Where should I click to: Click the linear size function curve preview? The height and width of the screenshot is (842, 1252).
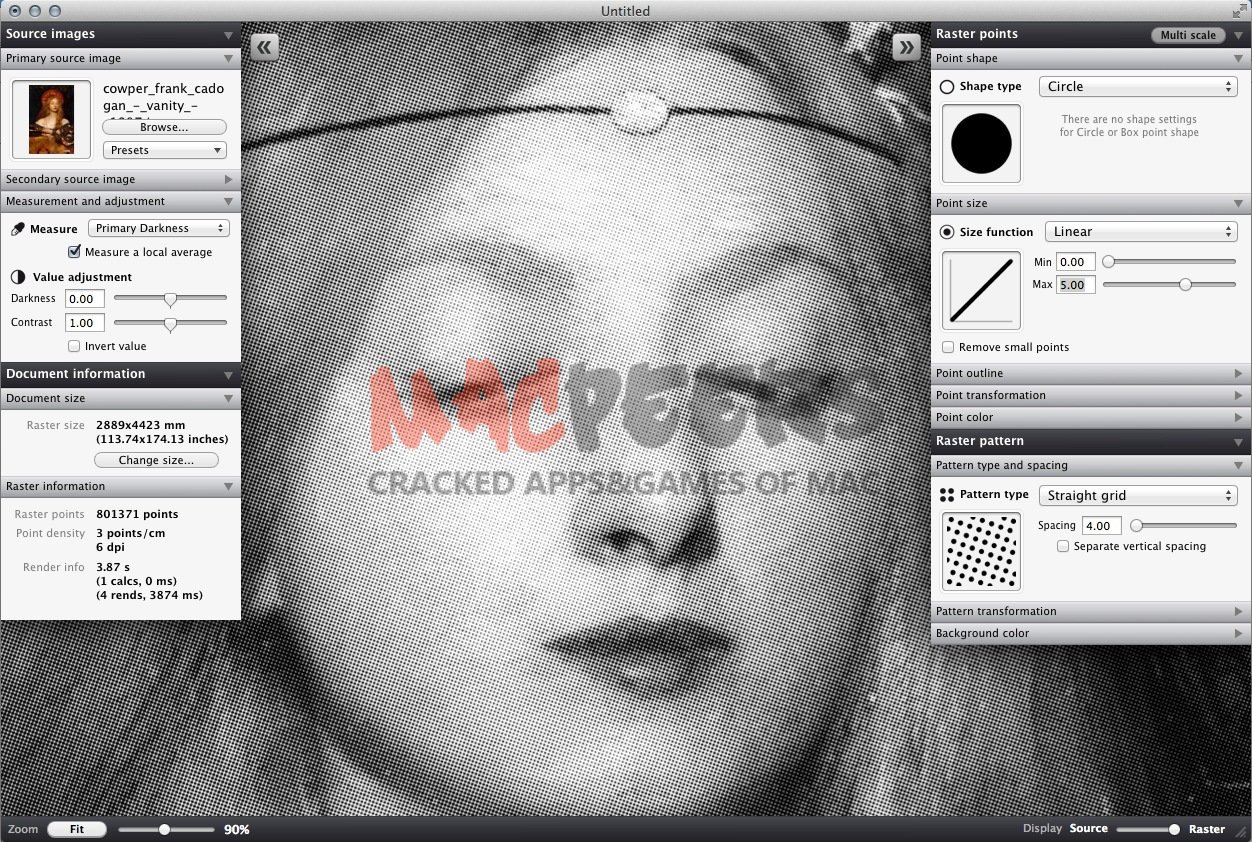coord(981,290)
